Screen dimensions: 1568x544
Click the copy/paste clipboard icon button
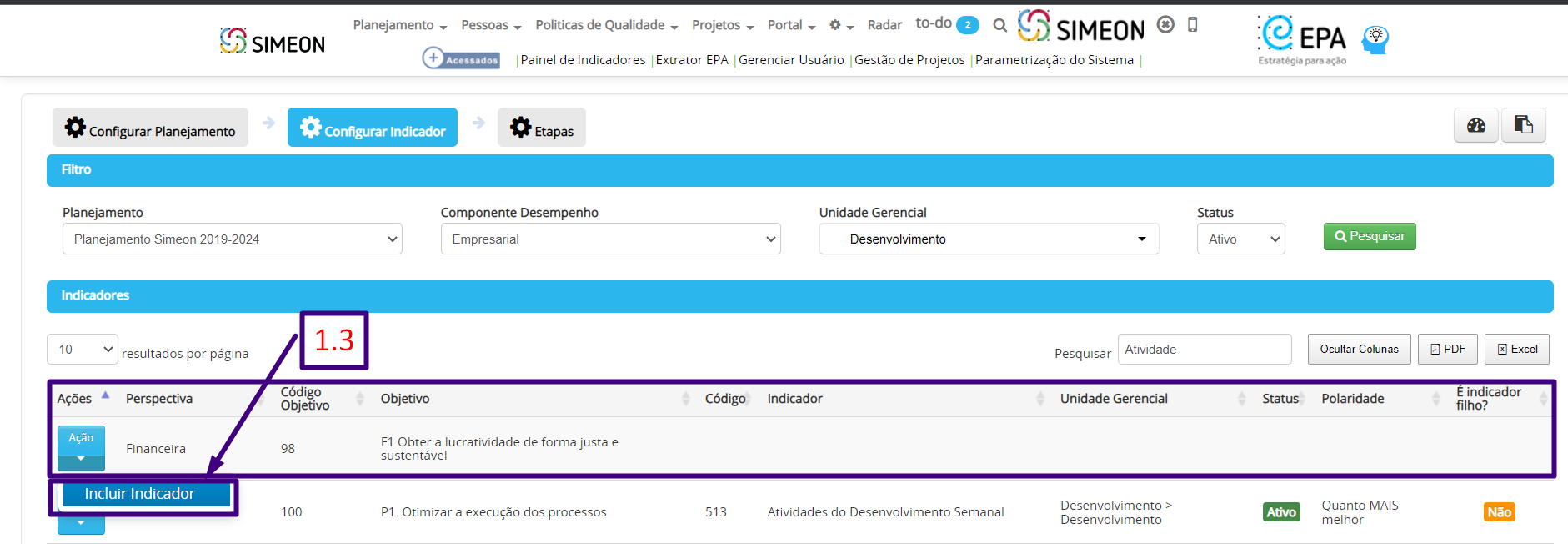point(1524,125)
